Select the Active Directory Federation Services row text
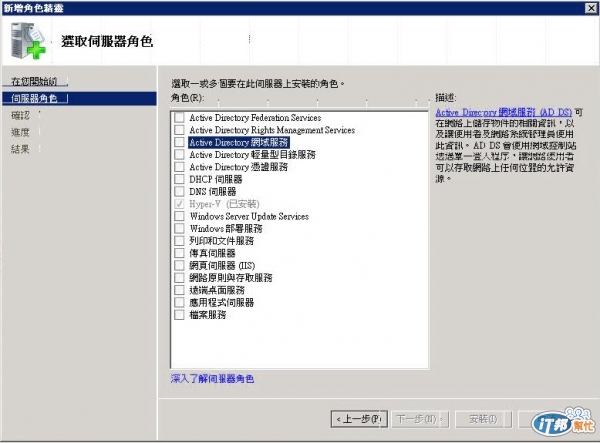 255,117
